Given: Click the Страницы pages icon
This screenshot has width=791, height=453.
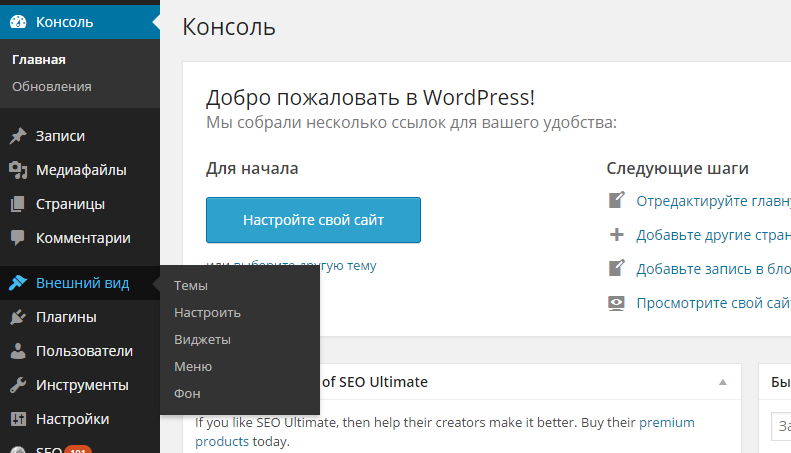Looking at the screenshot, I should click(x=18, y=204).
